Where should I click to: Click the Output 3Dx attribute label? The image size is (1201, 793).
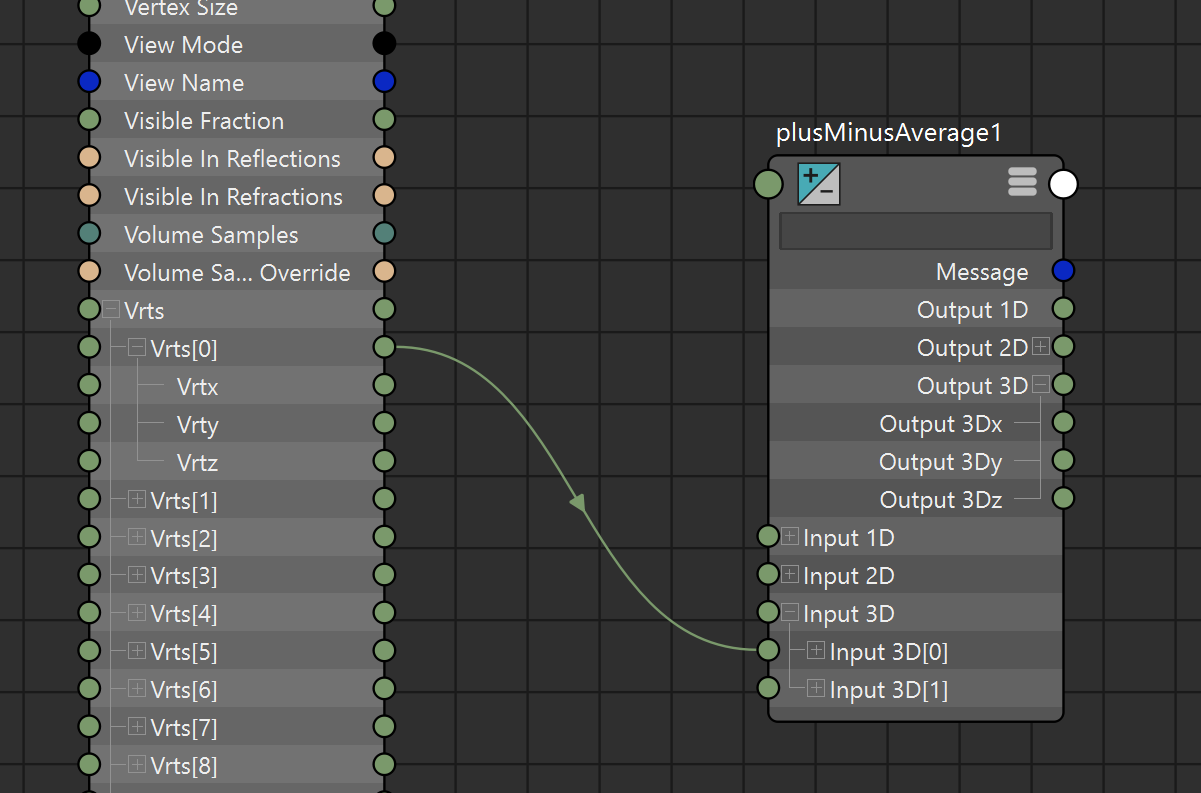(x=940, y=424)
